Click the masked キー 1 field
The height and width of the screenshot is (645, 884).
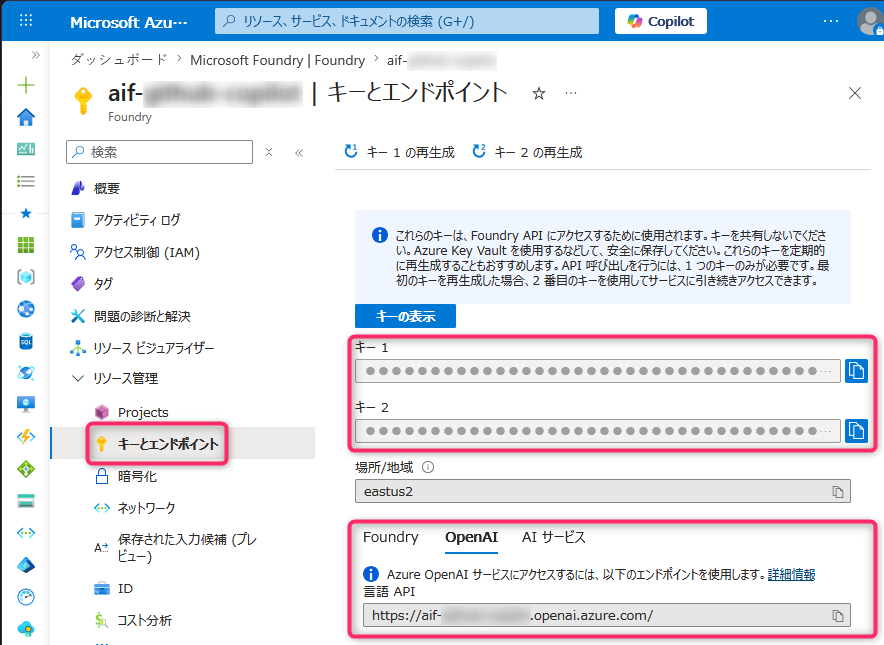point(598,371)
